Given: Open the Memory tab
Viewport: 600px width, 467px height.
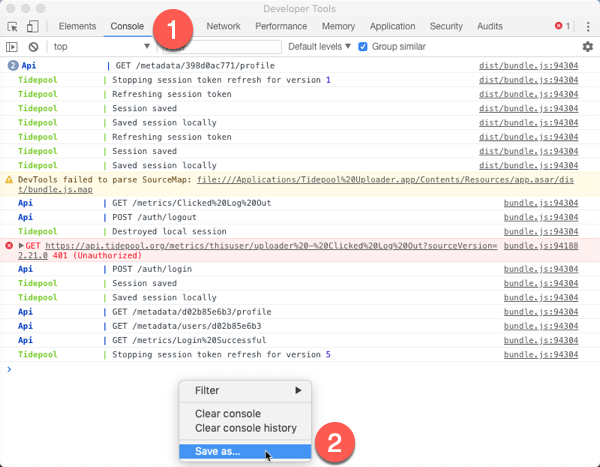Looking at the screenshot, I should (338, 26).
